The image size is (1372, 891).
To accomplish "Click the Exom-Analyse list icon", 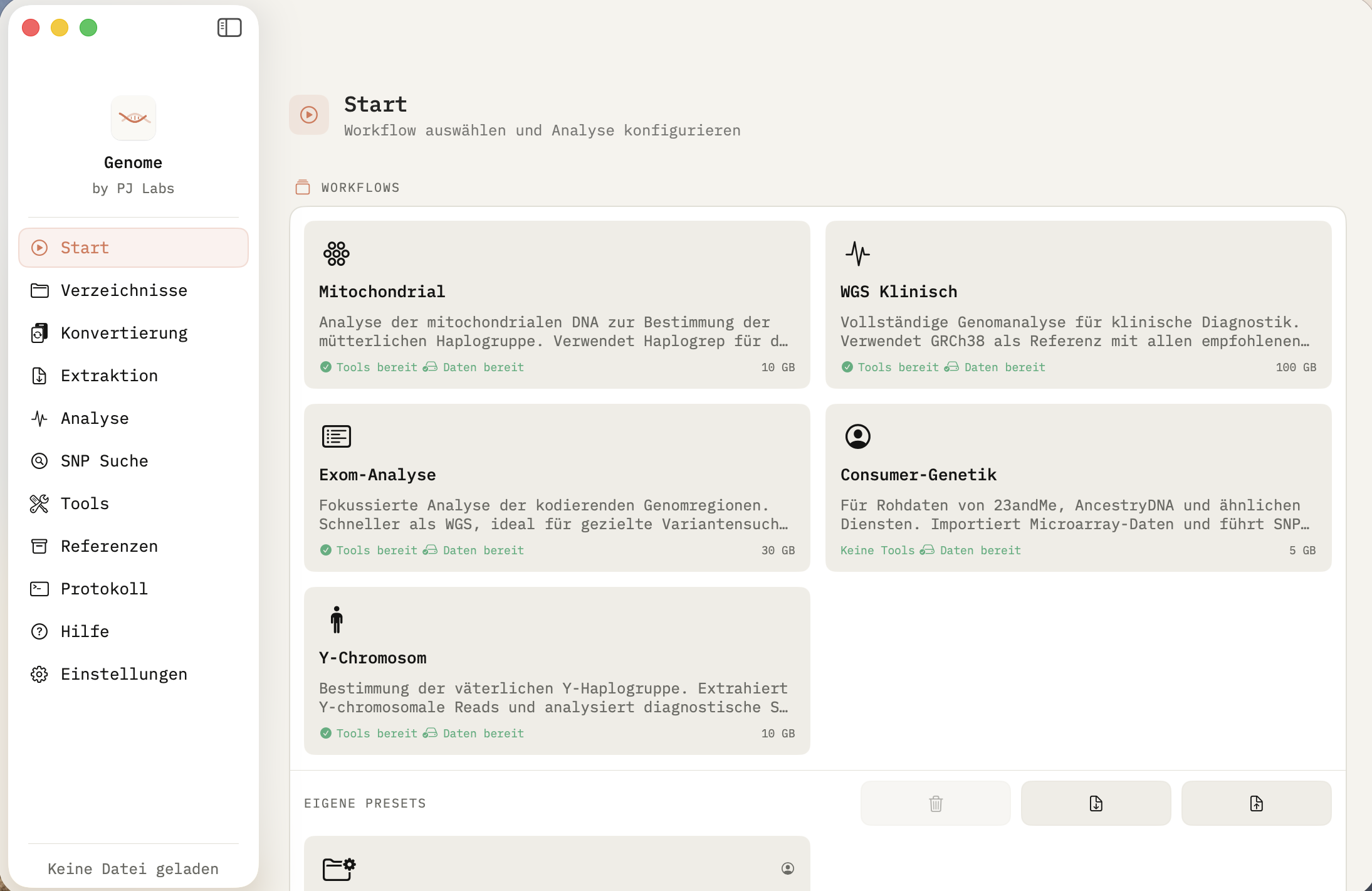I will pos(337,436).
